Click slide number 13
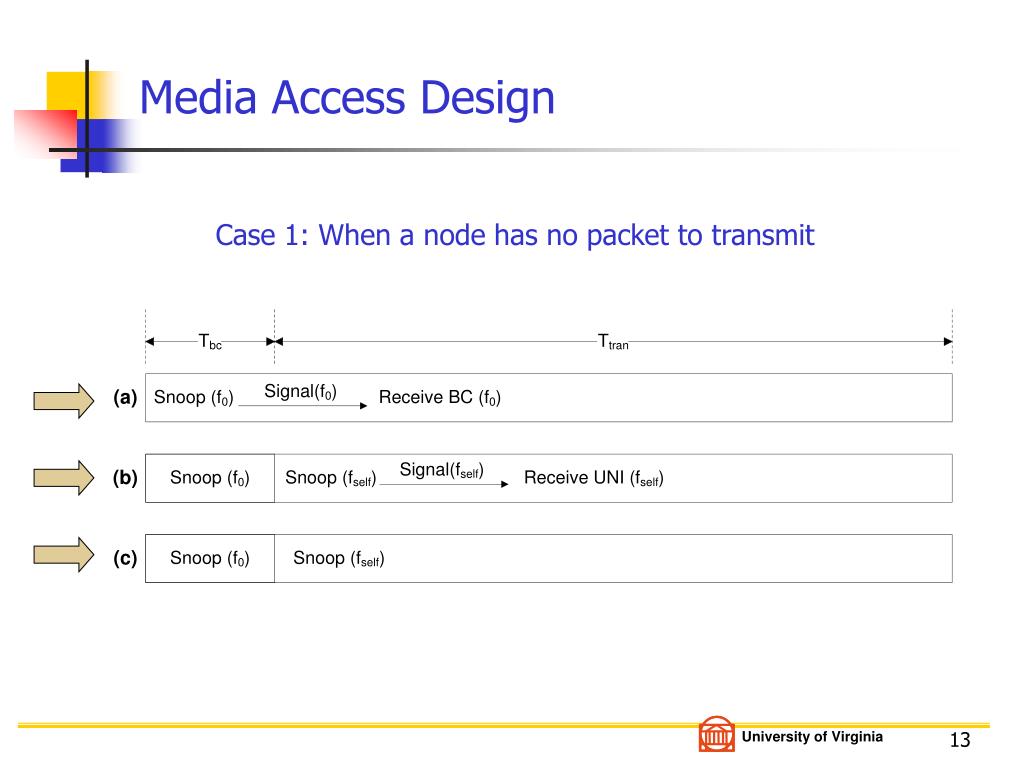 [959, 740]
